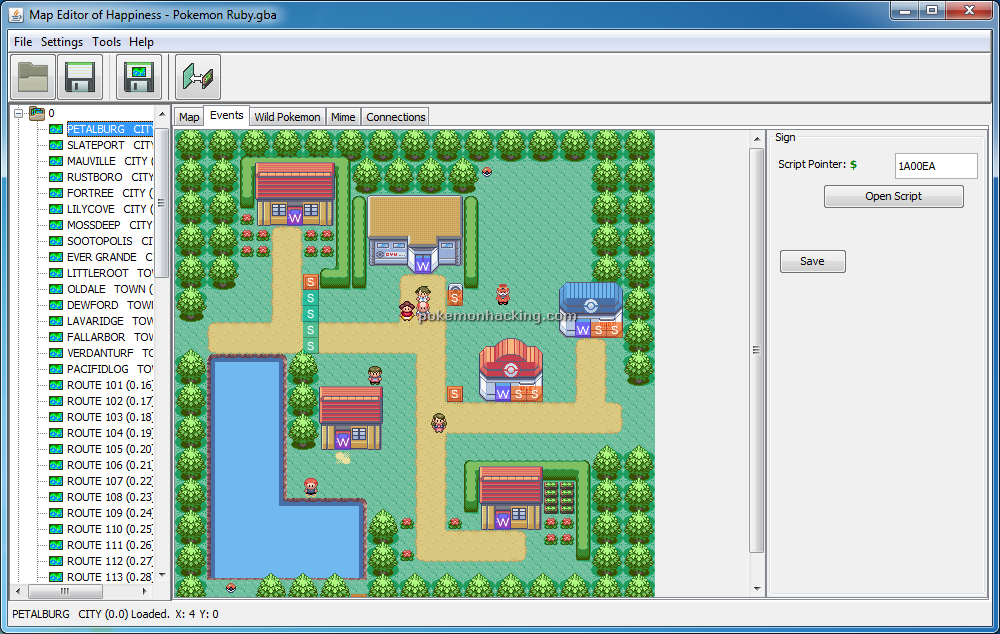Select RUSTBORO CITY in the map tree

109,177
